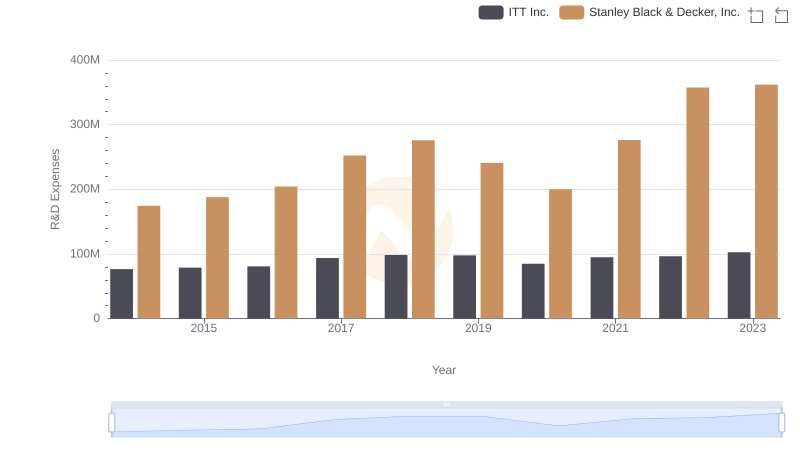Screen dimensions: 800x461
Task: Toggle Stanley Black & Decker legend series
Action: [x=649, y=12]
